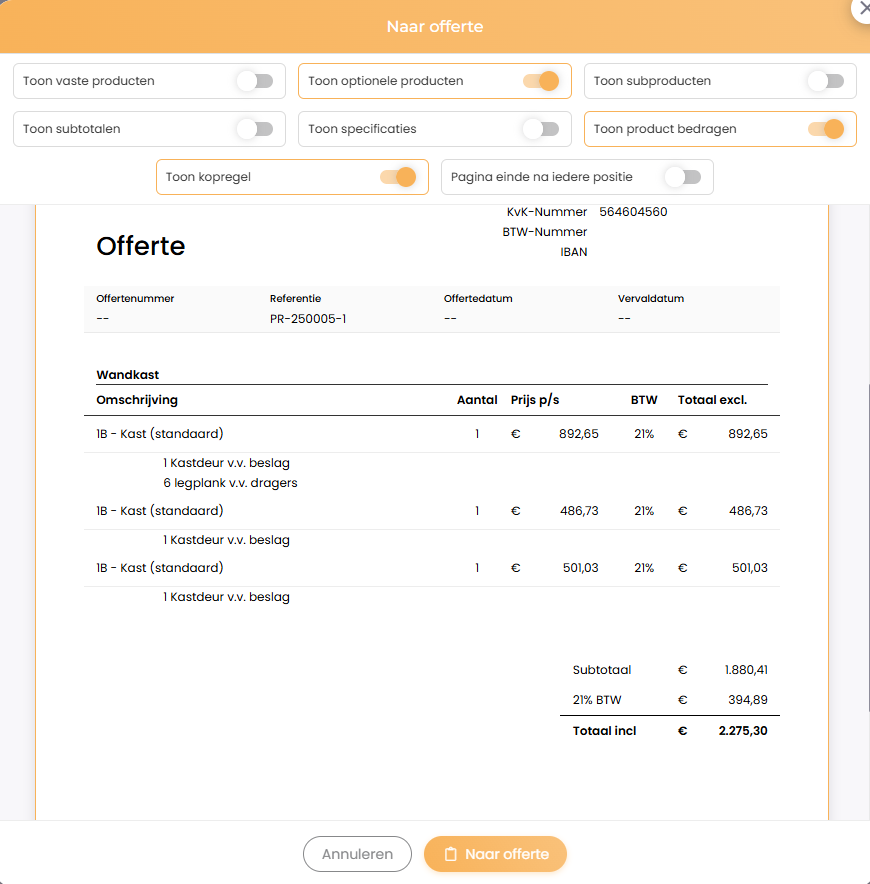
Task: Disable the 'Toon optionele producten' switch
Action: (540, 81)
